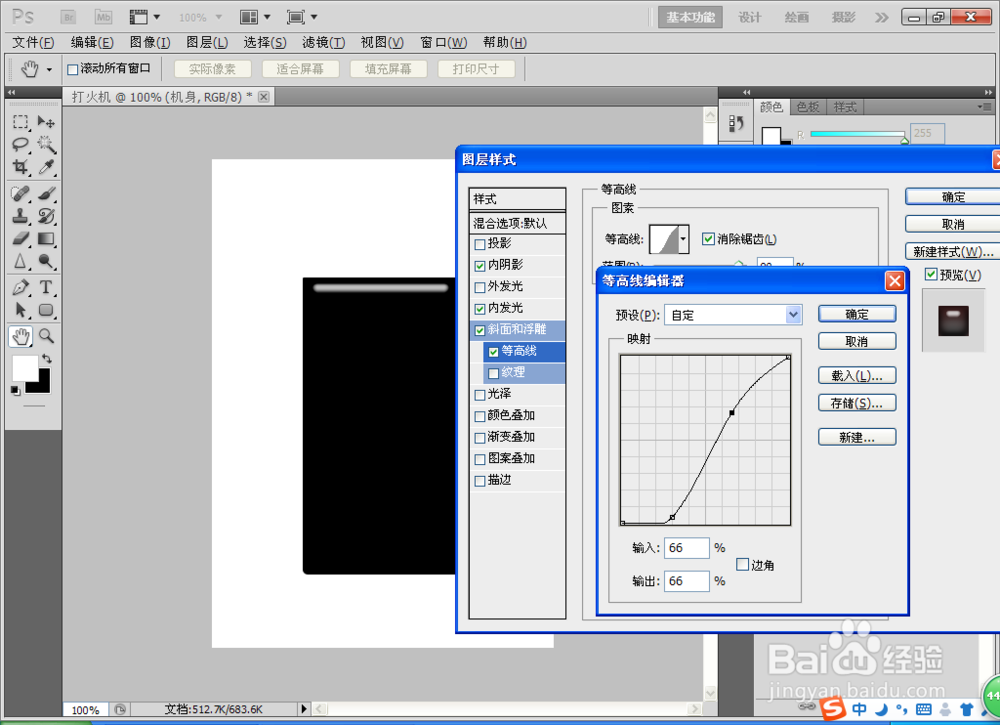This screenshot has width=1000, height=725.
Task: Open the screen mode dropdown
Action: (x=302, y=17)
